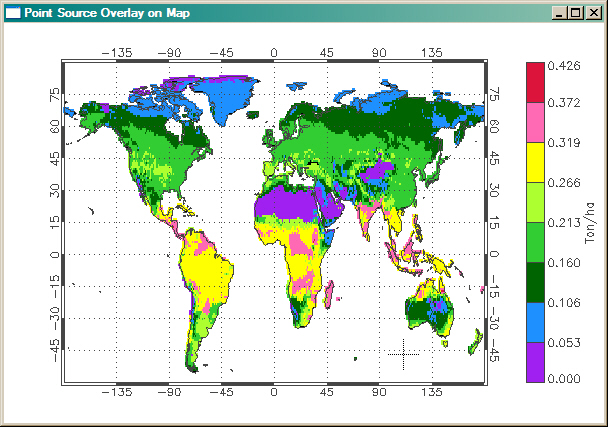The width and height of the screenshot is (608, 427).
Task: Click the red swatch at top of colorbar
Action: pos(536,82)
